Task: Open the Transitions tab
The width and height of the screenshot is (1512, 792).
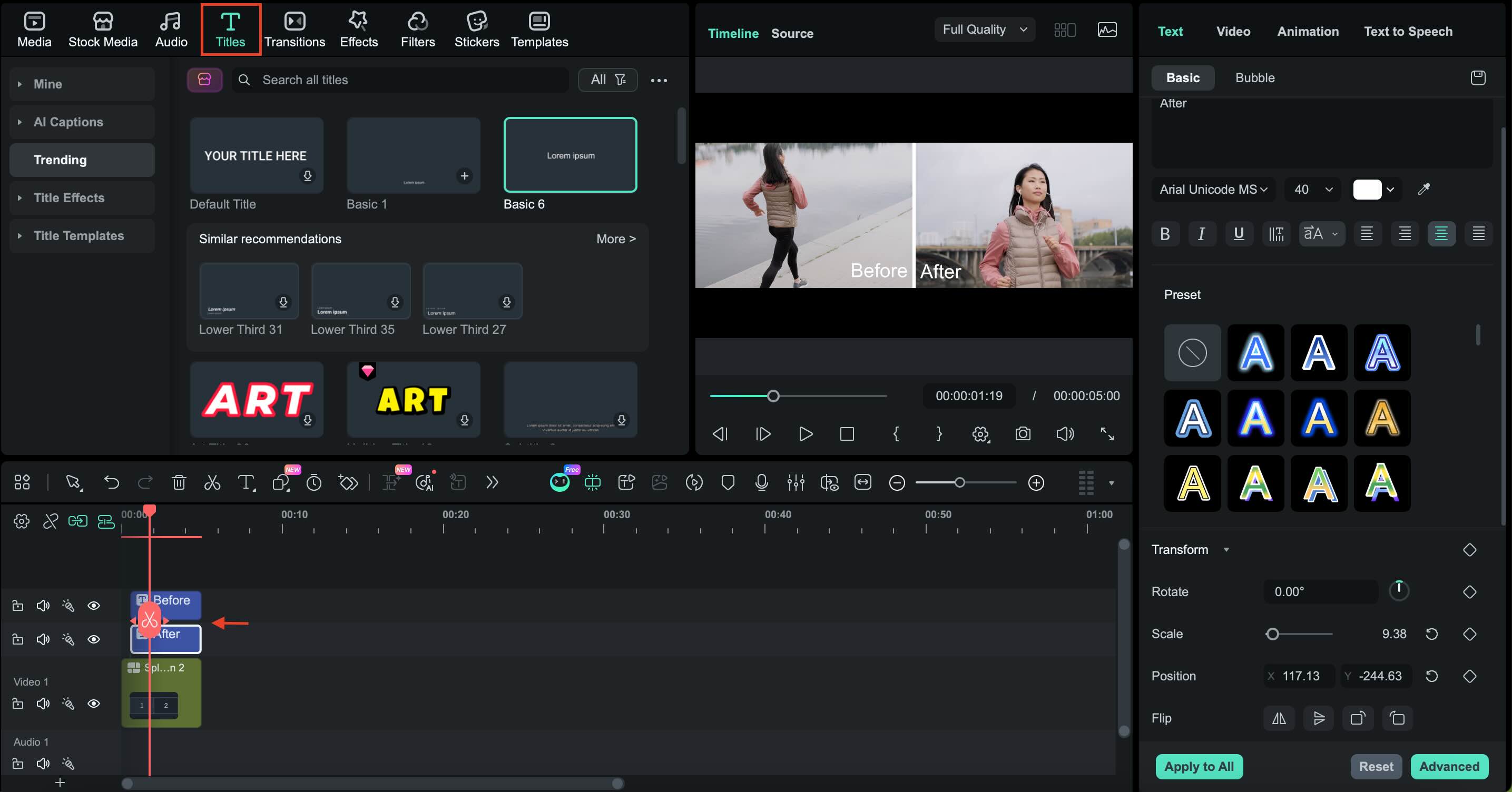Action: 294,29
